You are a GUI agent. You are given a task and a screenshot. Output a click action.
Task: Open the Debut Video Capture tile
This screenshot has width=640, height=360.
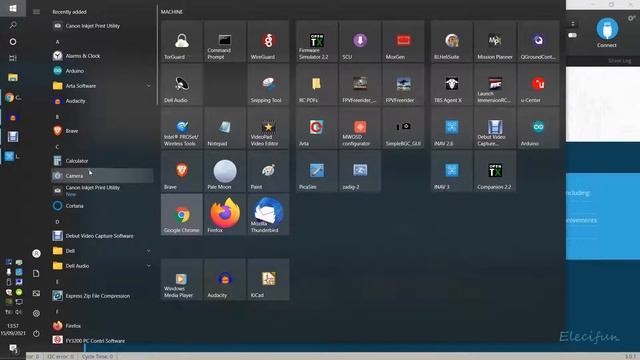[495, 128]
